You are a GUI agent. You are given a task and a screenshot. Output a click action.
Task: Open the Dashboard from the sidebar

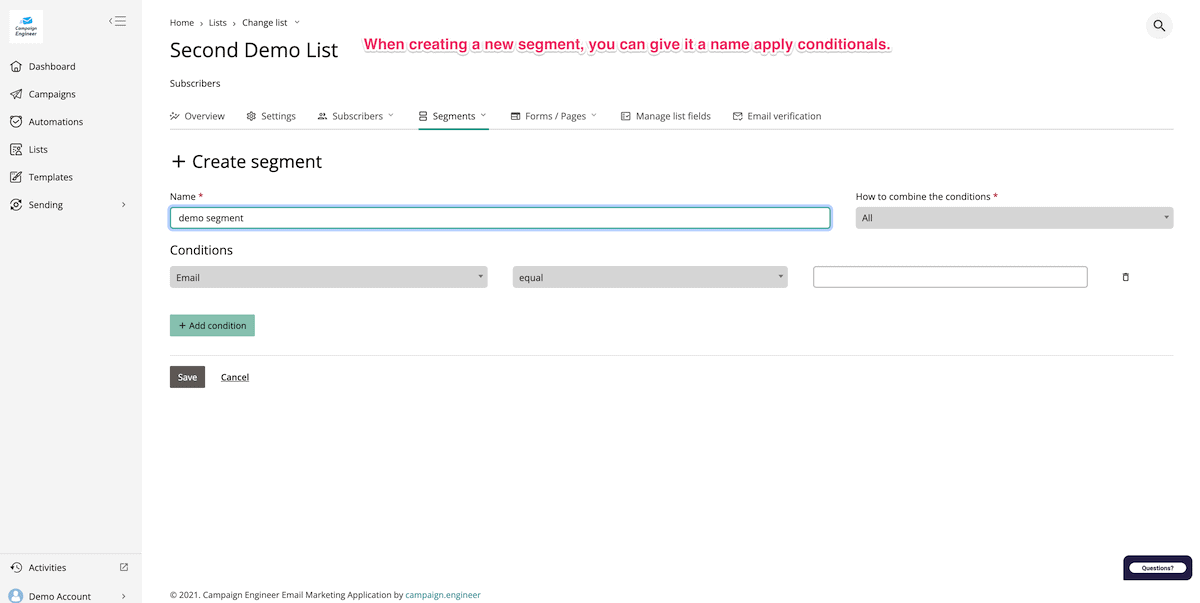pyautogui.click(x=51, y=67)
